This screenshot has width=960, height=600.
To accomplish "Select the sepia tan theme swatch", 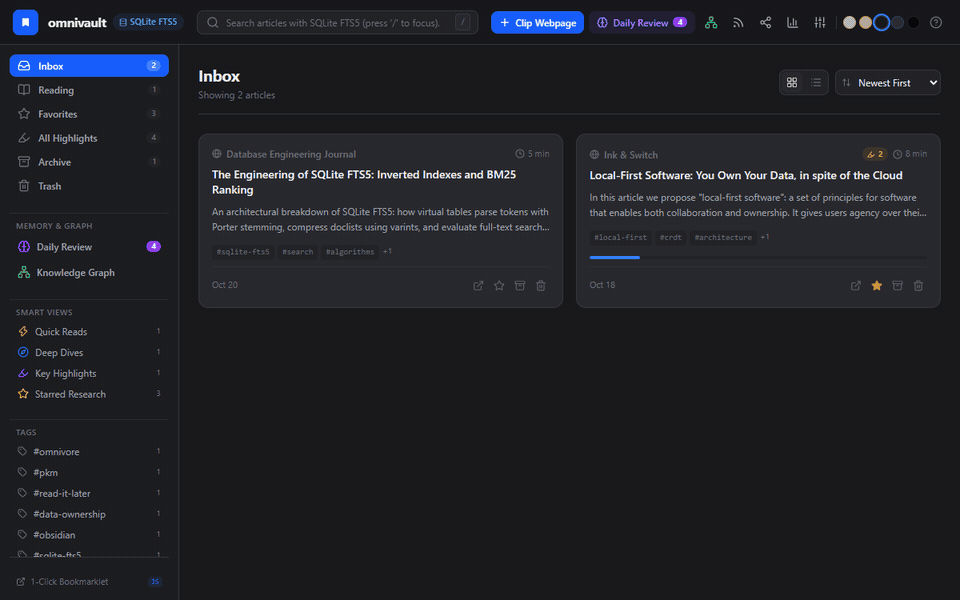I will (865, 23).
